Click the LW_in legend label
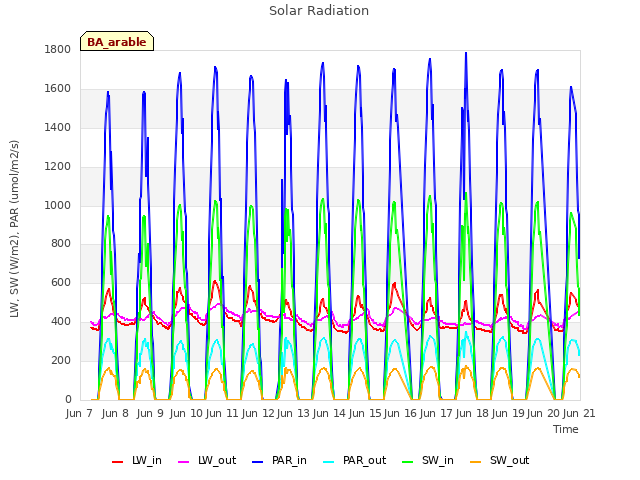 point(147,460)
